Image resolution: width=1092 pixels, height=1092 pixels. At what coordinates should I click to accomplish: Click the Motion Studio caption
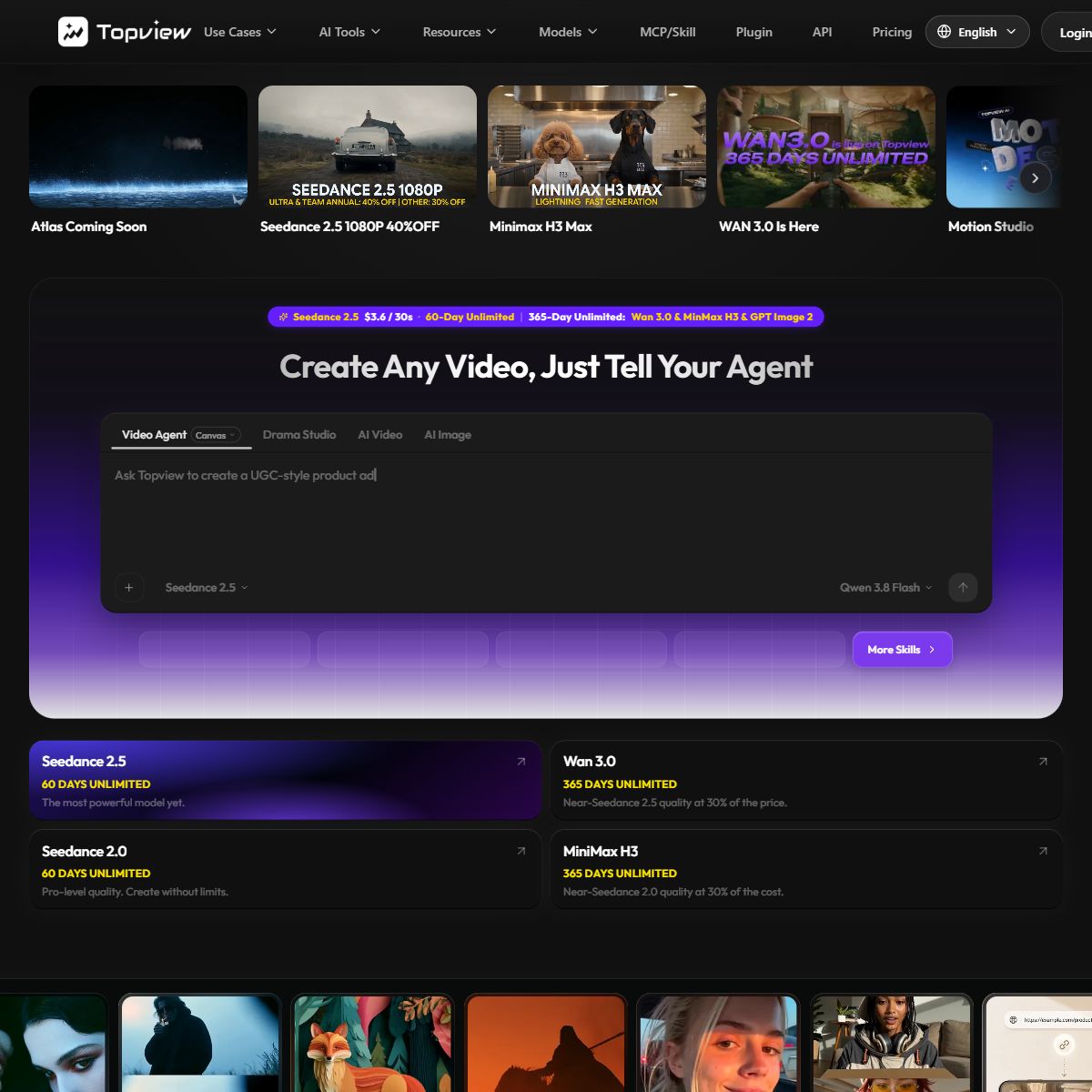(x=991, y=227)
